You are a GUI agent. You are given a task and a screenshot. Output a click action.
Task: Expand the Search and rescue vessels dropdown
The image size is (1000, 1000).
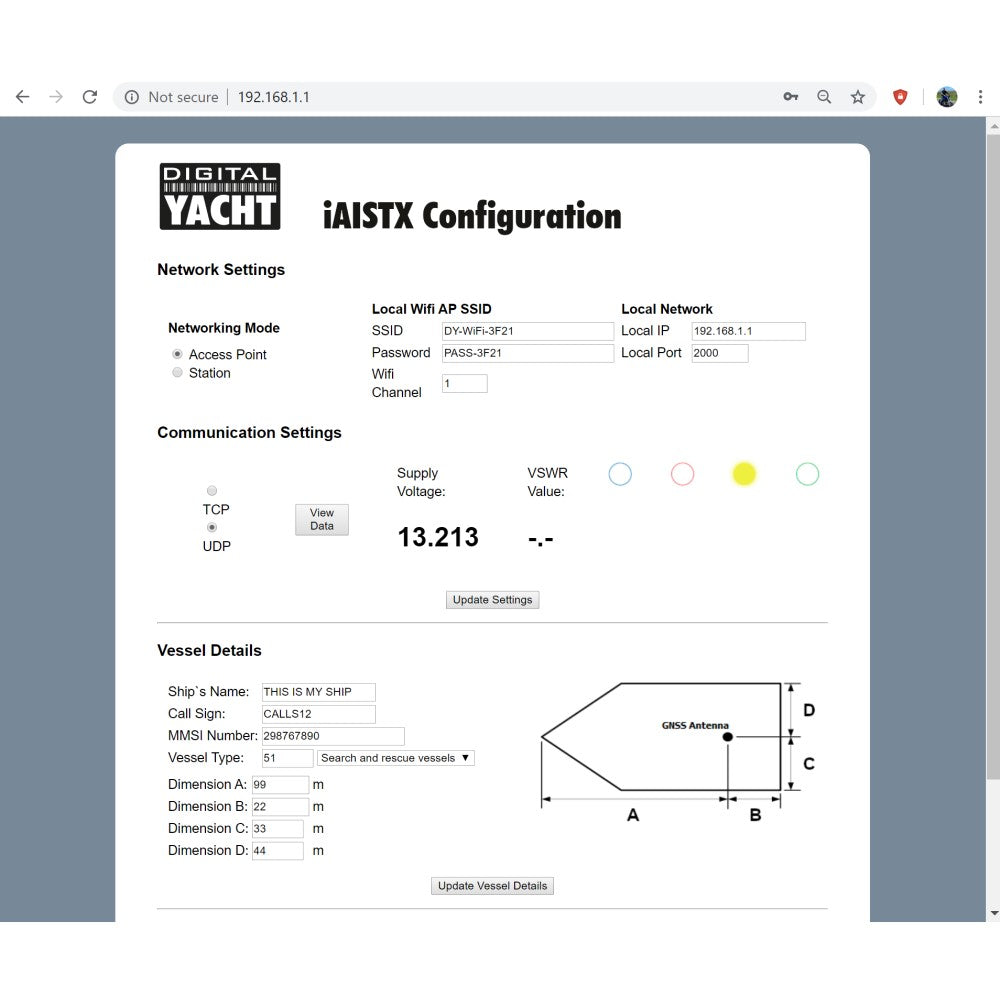[x=396, y=758]
